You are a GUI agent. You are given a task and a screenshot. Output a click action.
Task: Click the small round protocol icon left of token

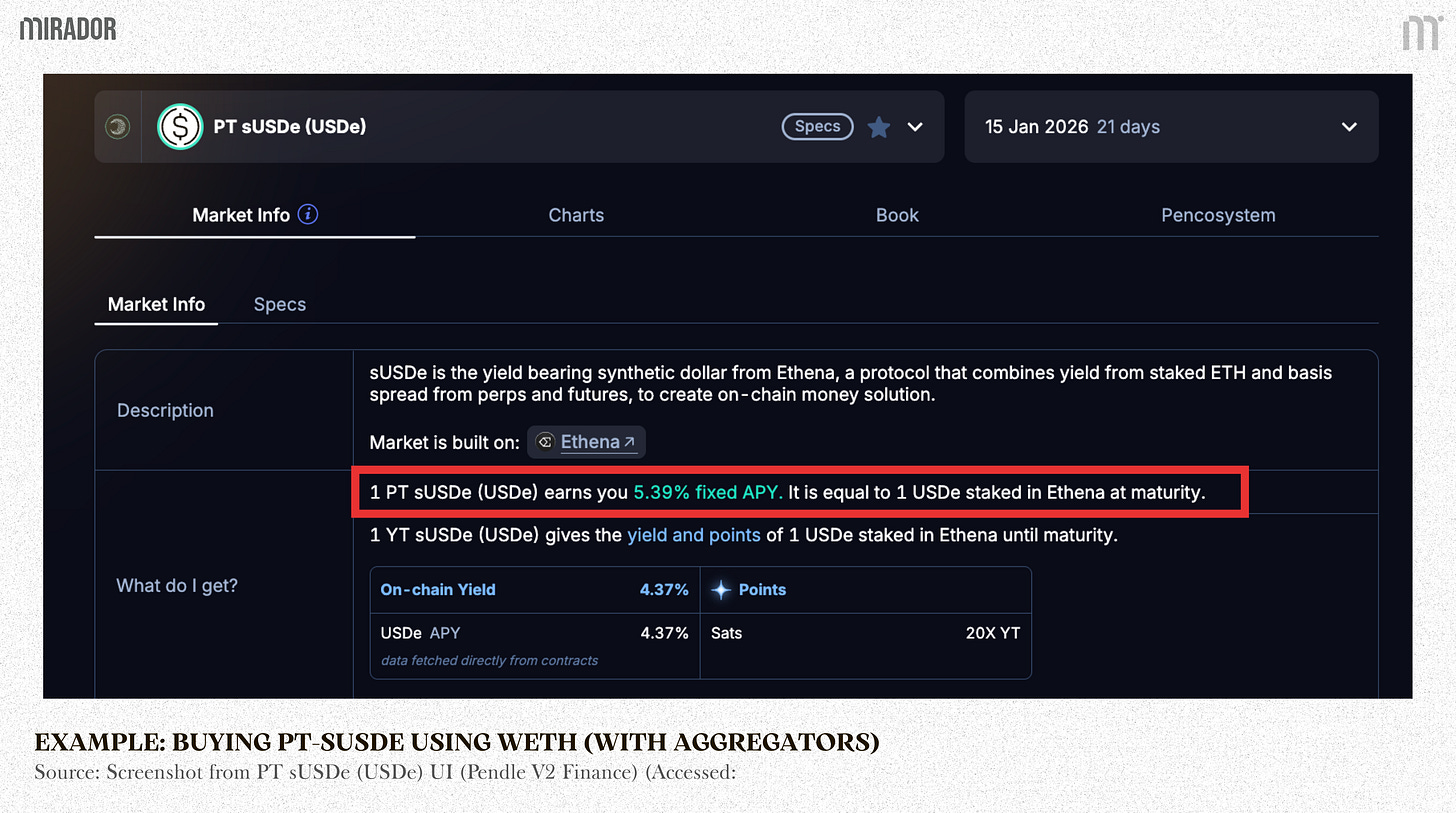(x=118, y=127)
